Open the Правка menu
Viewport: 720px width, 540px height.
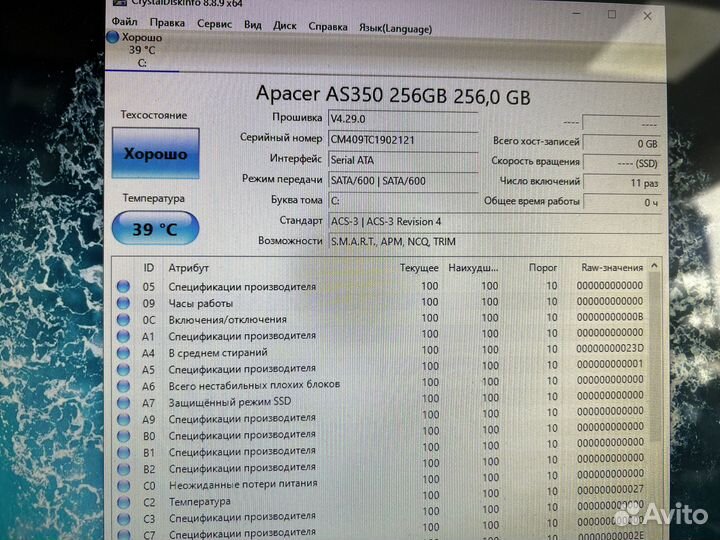click(167, 22)
